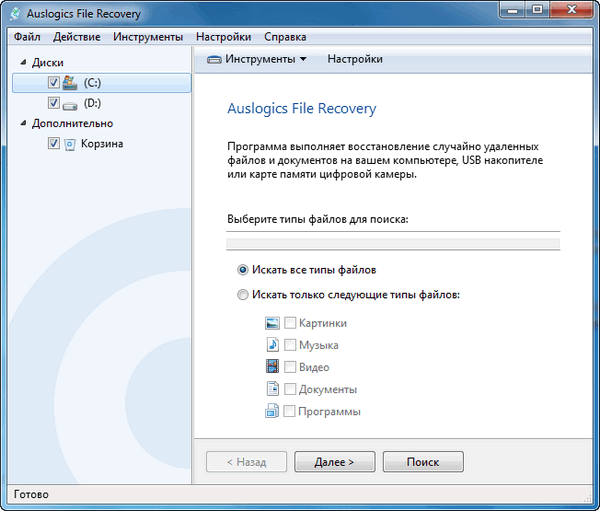Maximize the Auslogics File Recovery window
Image resolution: width=600 pixels, height=511 pixels.
click(x=537, y=10)
